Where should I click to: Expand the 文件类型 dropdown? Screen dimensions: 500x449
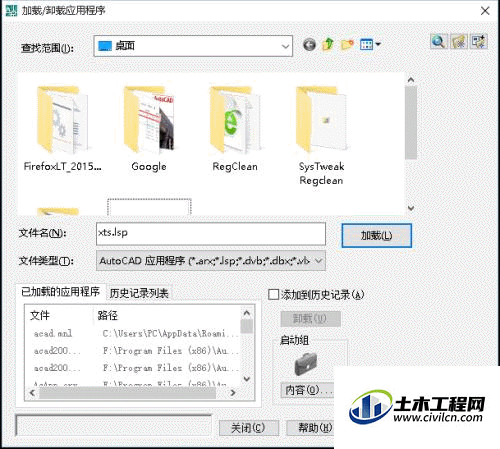[319, 261]
